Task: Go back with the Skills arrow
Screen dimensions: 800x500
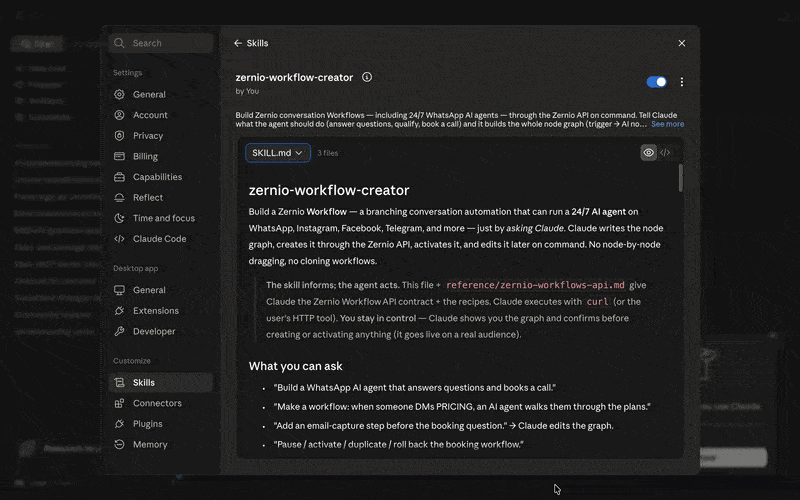Action: 238,43
